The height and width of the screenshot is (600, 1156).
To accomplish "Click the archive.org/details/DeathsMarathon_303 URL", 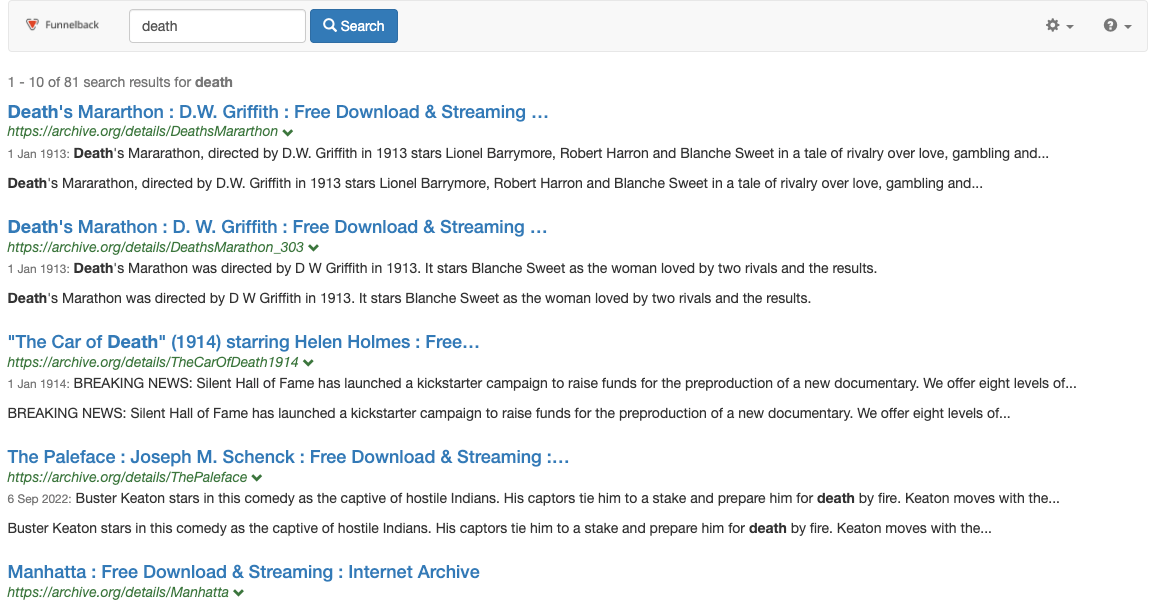I will pyautogui.click(x=156, y=248).
